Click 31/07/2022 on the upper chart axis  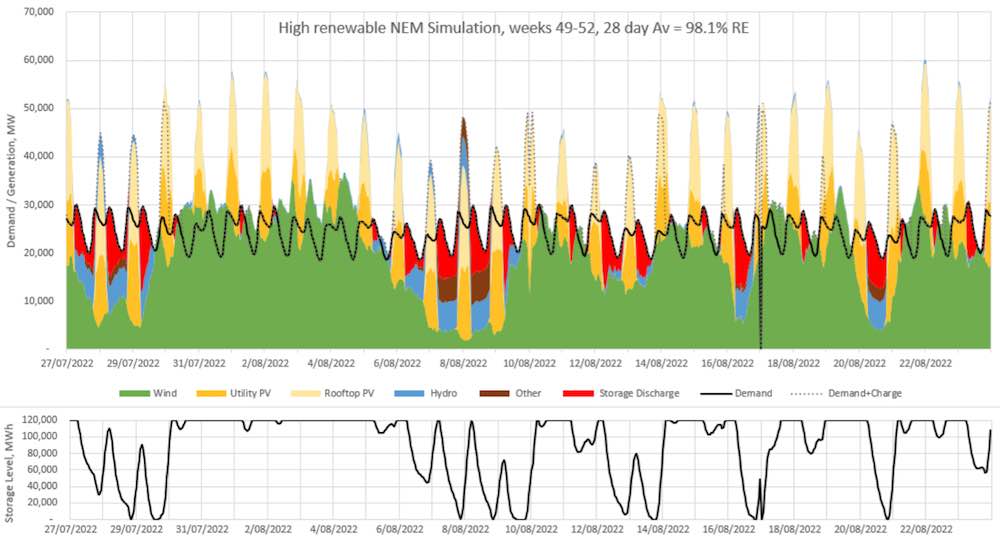coord(199,363)
